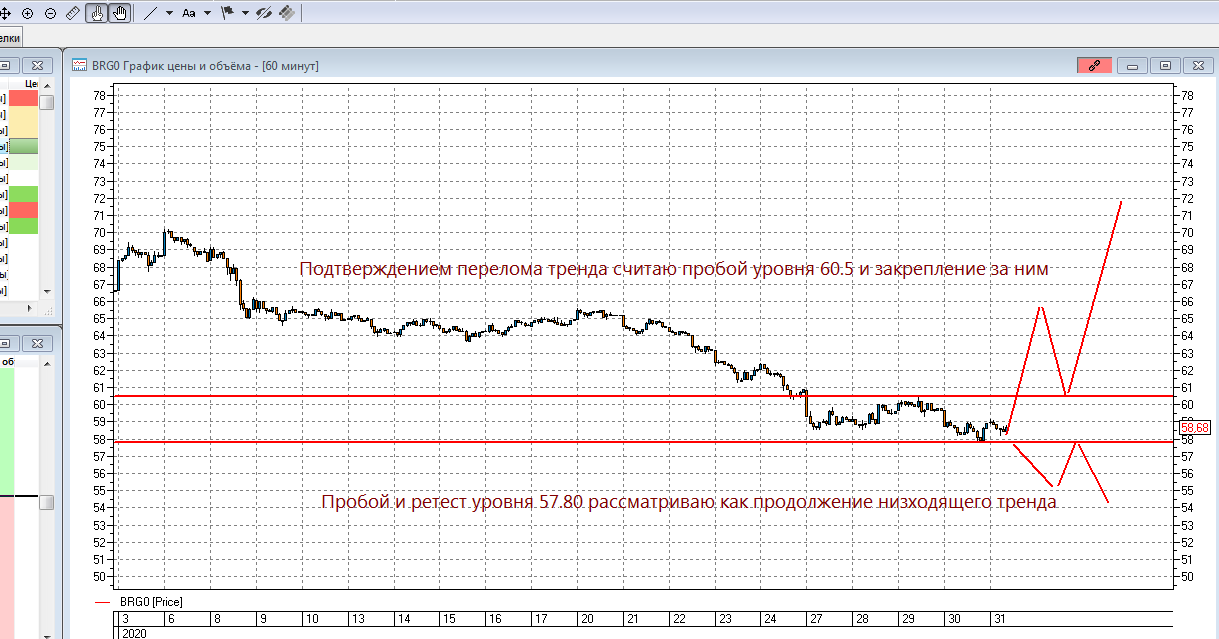Click the text annotation about level 57.80
This screenshot has height=639, width=1219.
tap(689, 502)
